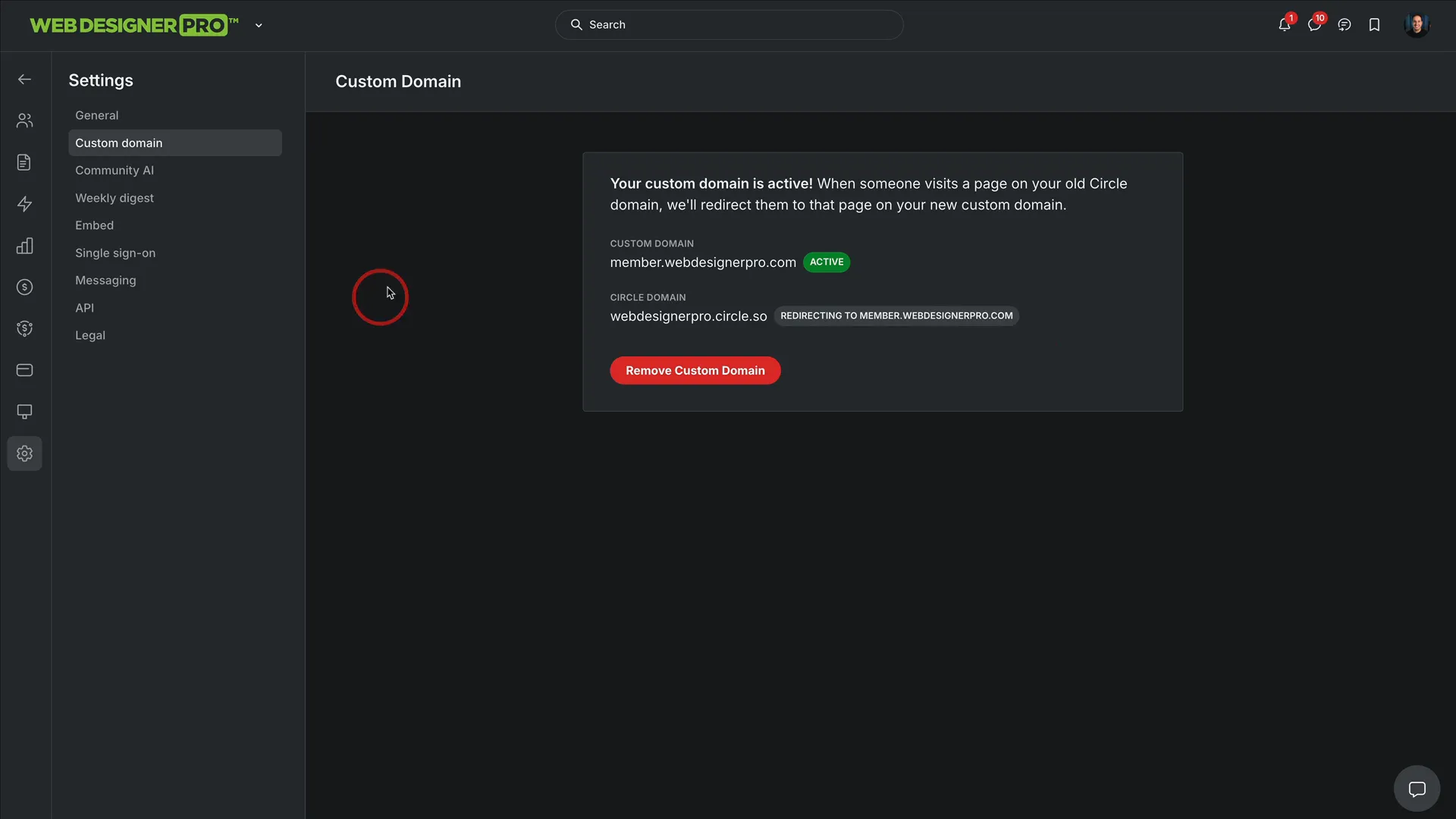Open the user profile avatar
This screenshot has width=1456, height=819.
[x=1417, y=25]
